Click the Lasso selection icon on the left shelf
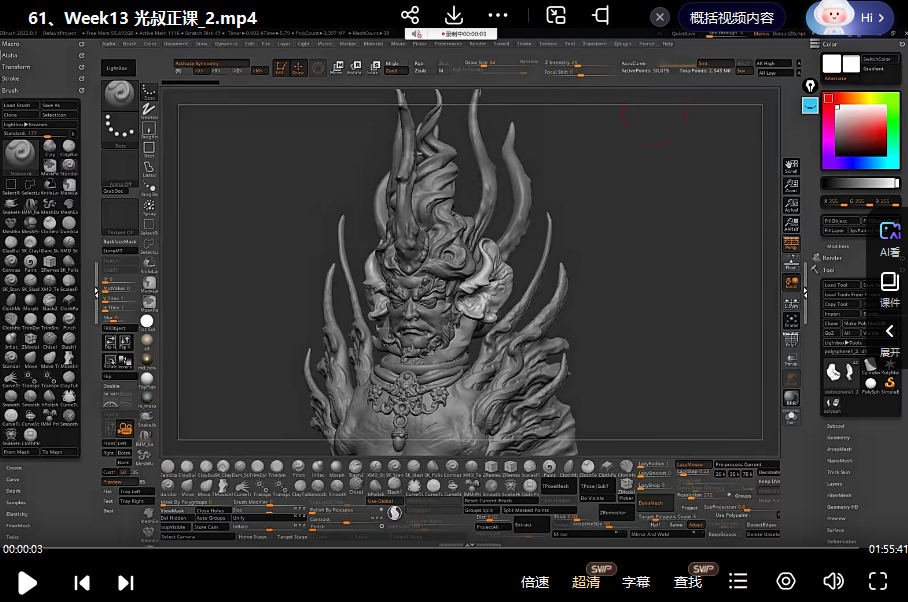Screen dimensions: 908x602 click(148, 167)
